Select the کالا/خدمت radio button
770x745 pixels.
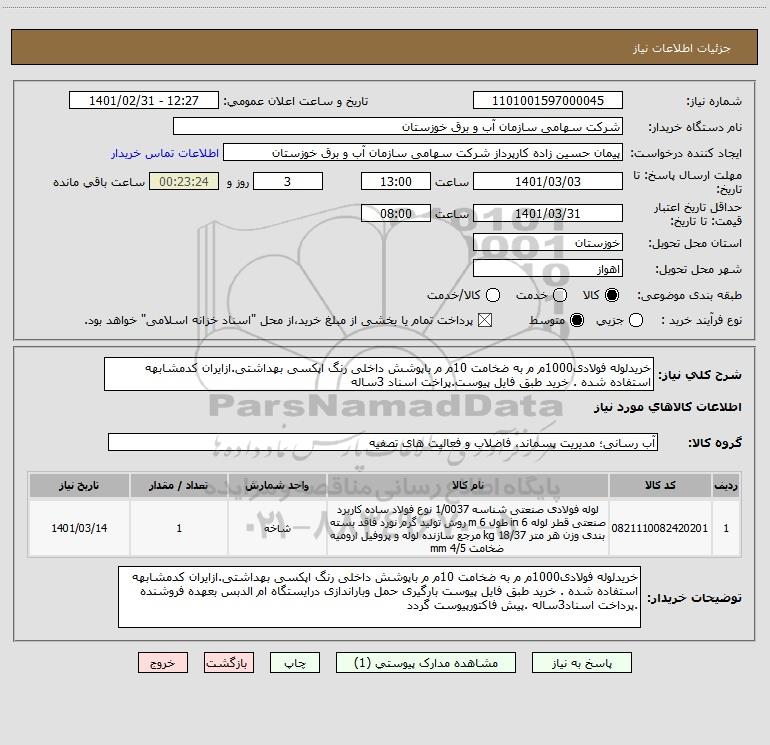coord(493,295)
